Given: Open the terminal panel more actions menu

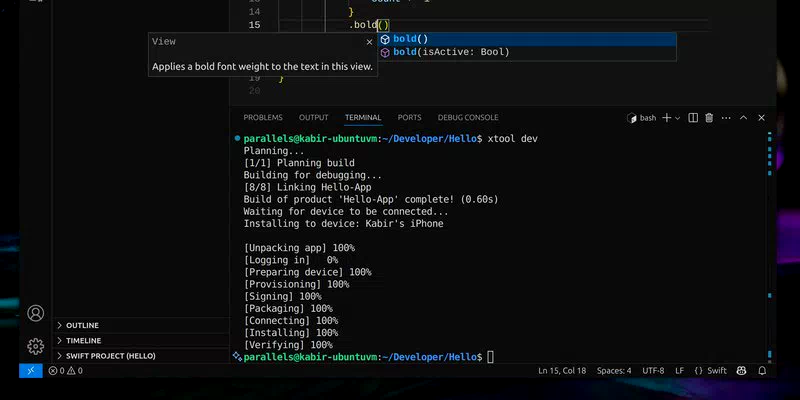Looking at the screenshot, I should (726, 118).
